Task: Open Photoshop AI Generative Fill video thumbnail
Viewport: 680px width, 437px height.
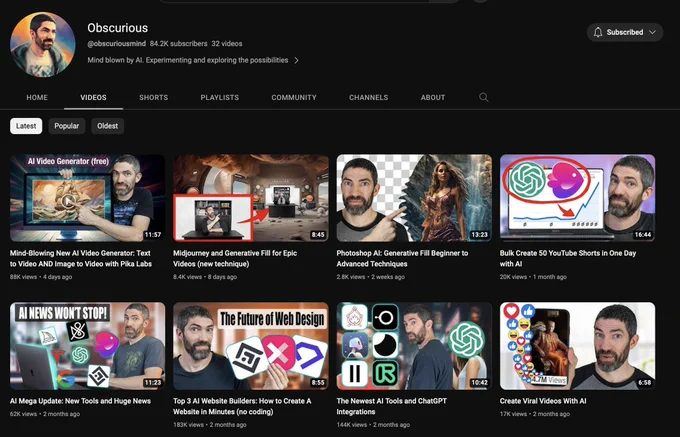Action: [414, 197]
